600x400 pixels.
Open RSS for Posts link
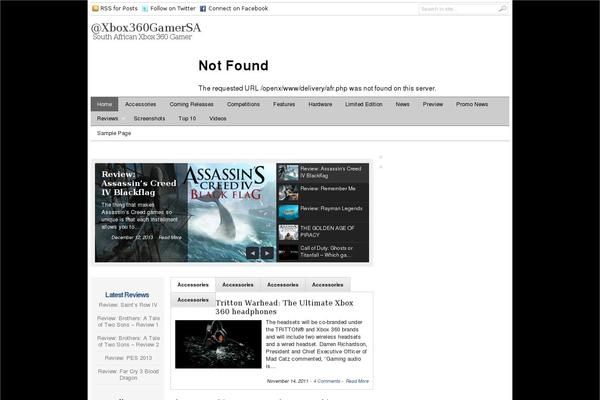click(x=119, y=8)
